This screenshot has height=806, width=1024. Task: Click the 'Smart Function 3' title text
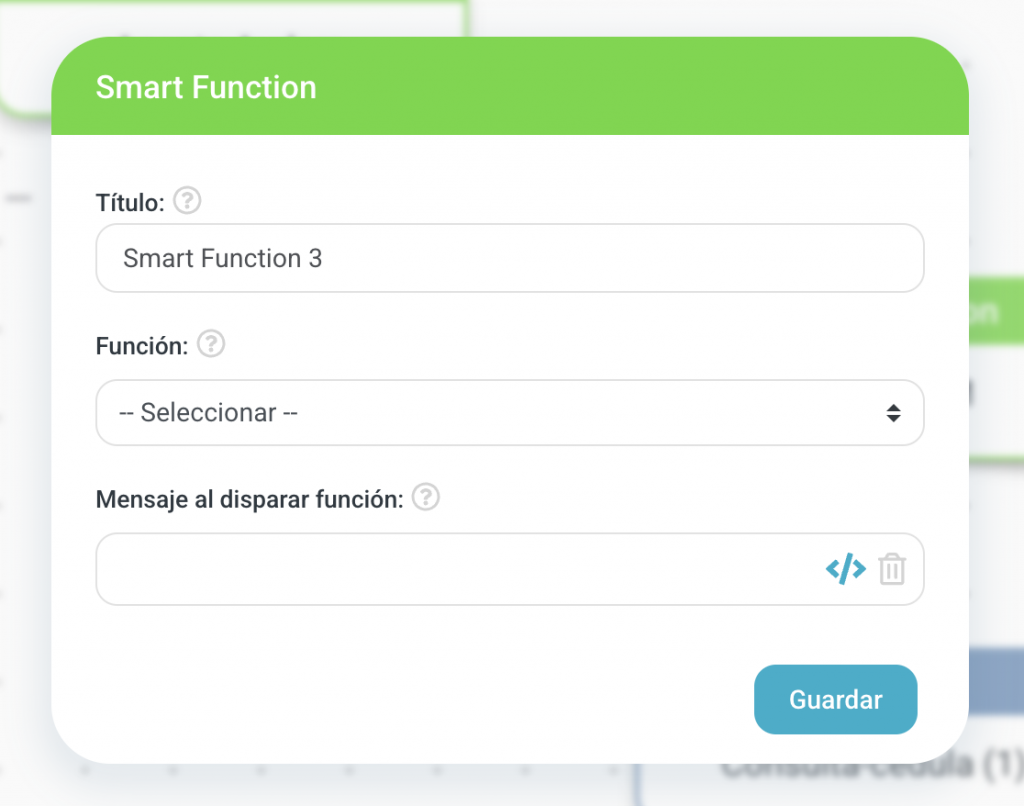click(x=222, y=258)
